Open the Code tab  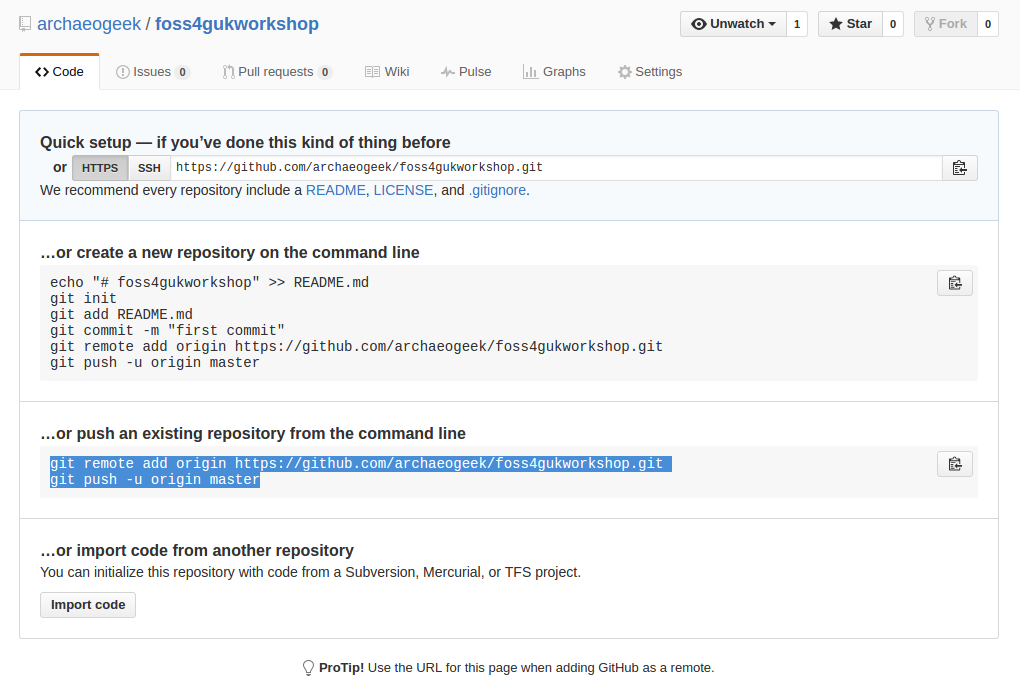point(59,72)
